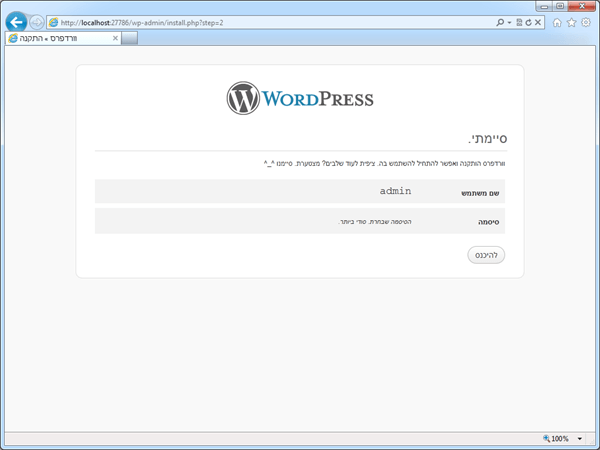Click the search magnifier icon in address bar
The height and width of the screenshot is (450, 600).
point(500,23)
